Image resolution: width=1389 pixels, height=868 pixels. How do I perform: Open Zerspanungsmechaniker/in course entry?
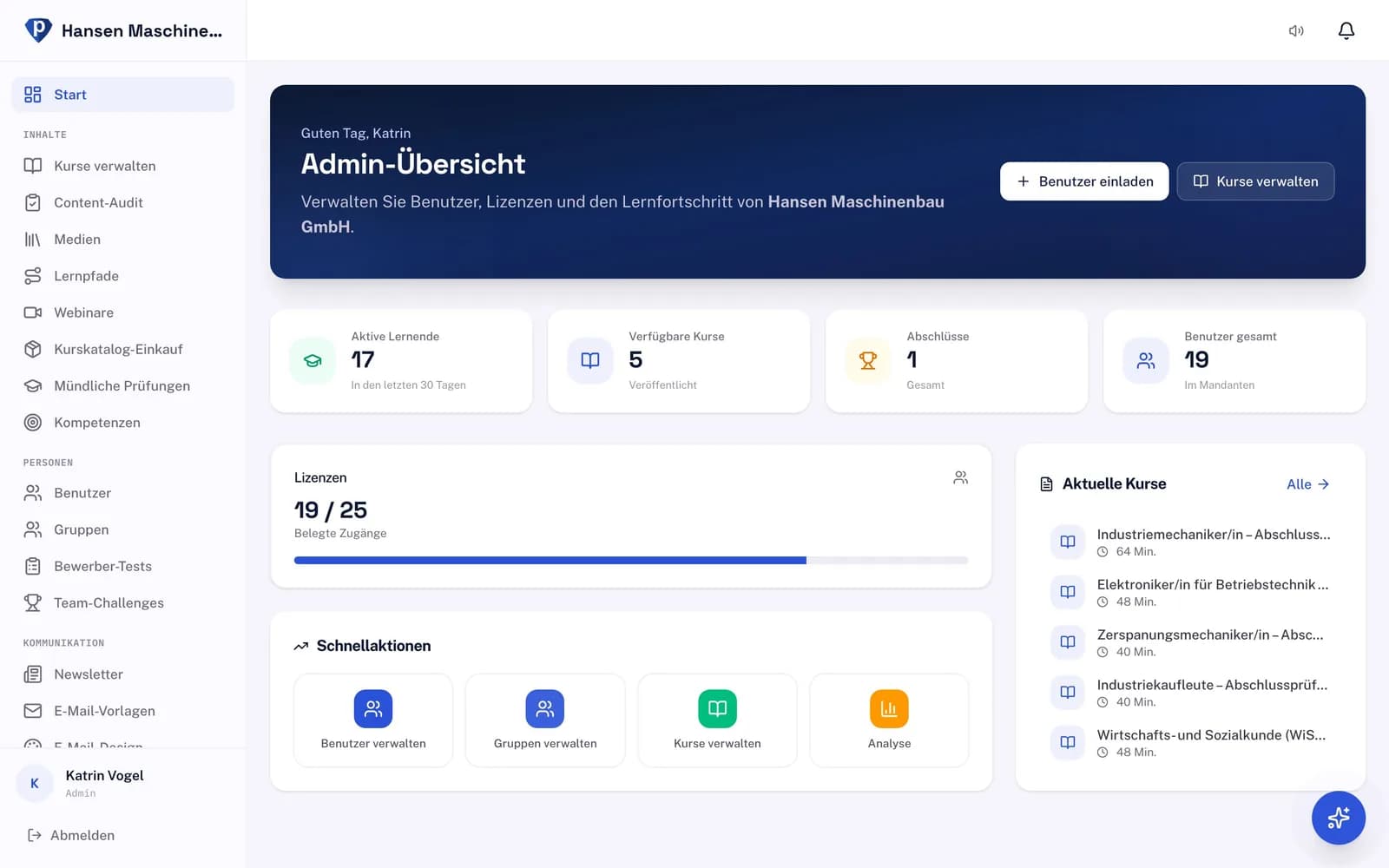[x=1190, y=642]
